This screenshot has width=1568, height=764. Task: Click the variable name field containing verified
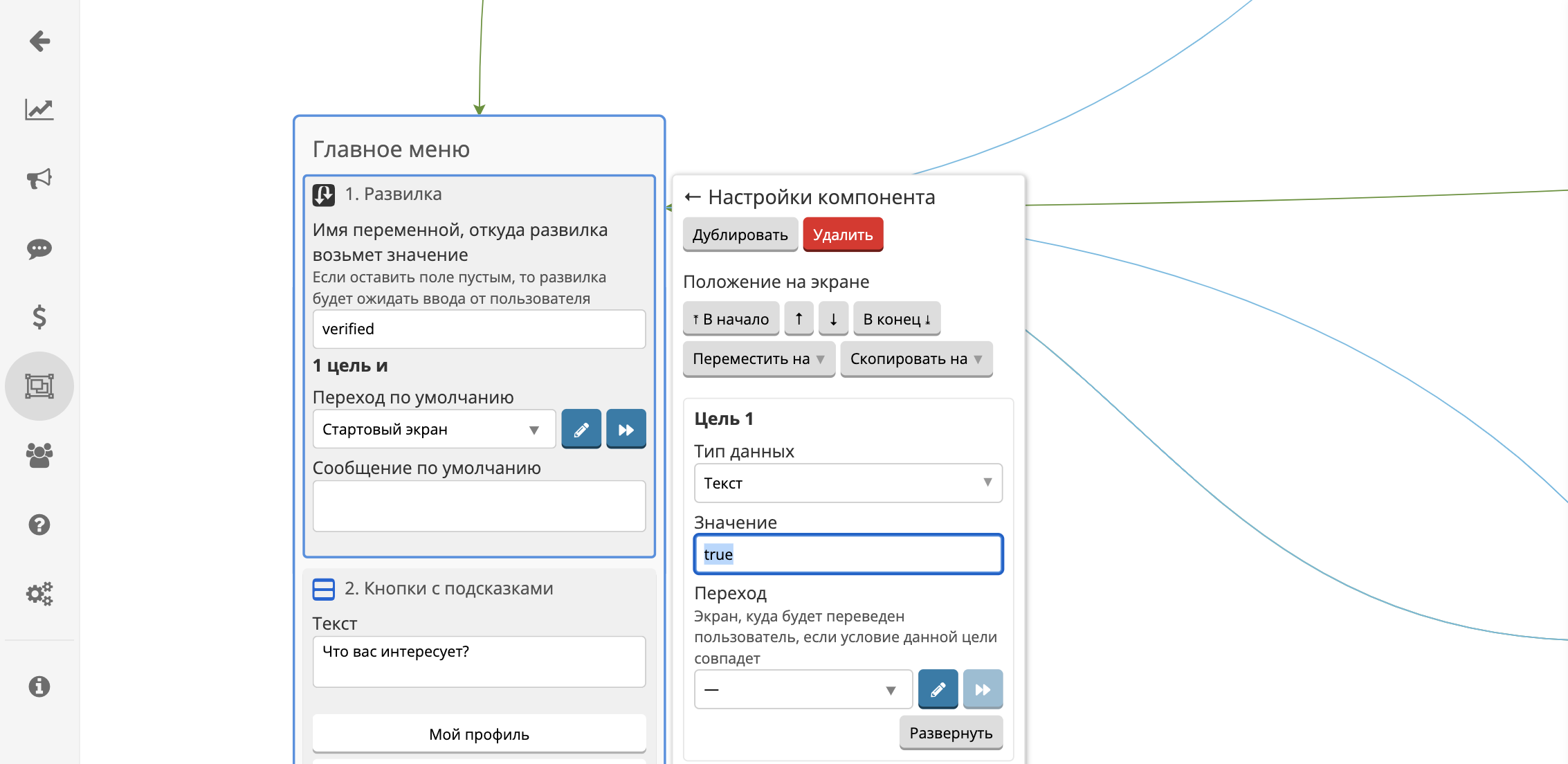(x=479, y=329)
